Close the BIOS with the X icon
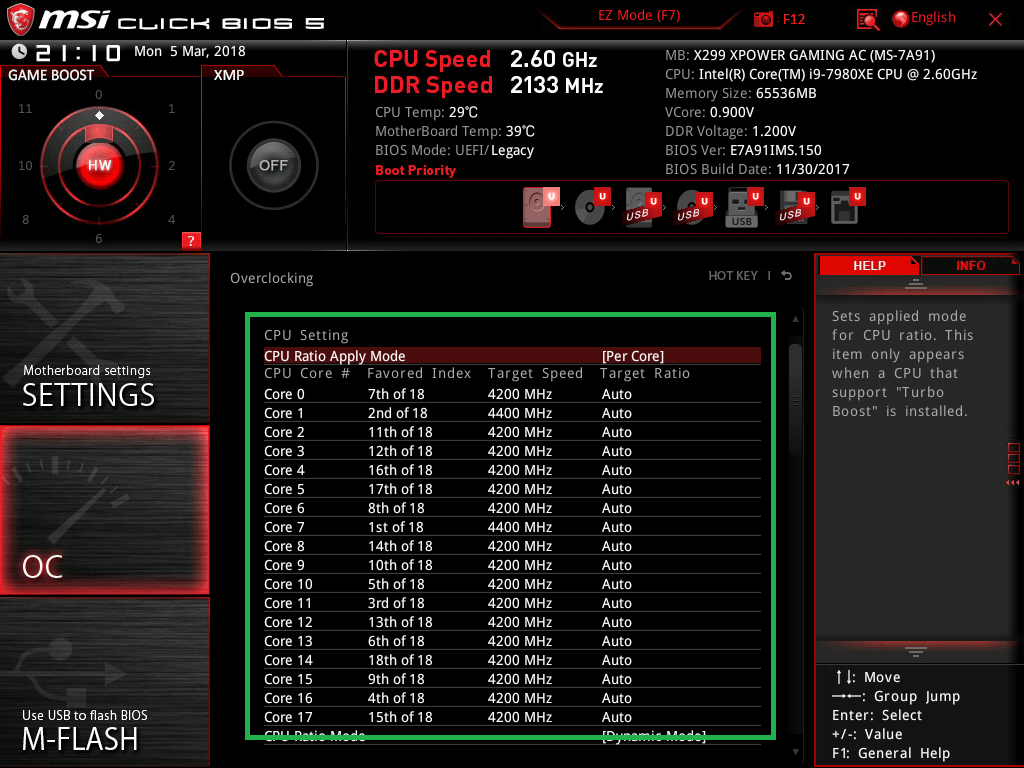The image size is (1024, 768). coord(995,20)
